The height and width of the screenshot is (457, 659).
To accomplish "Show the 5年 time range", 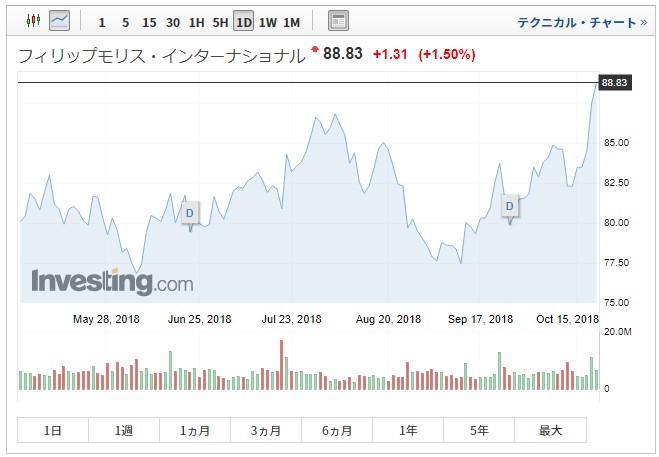I will pos(479,430).
